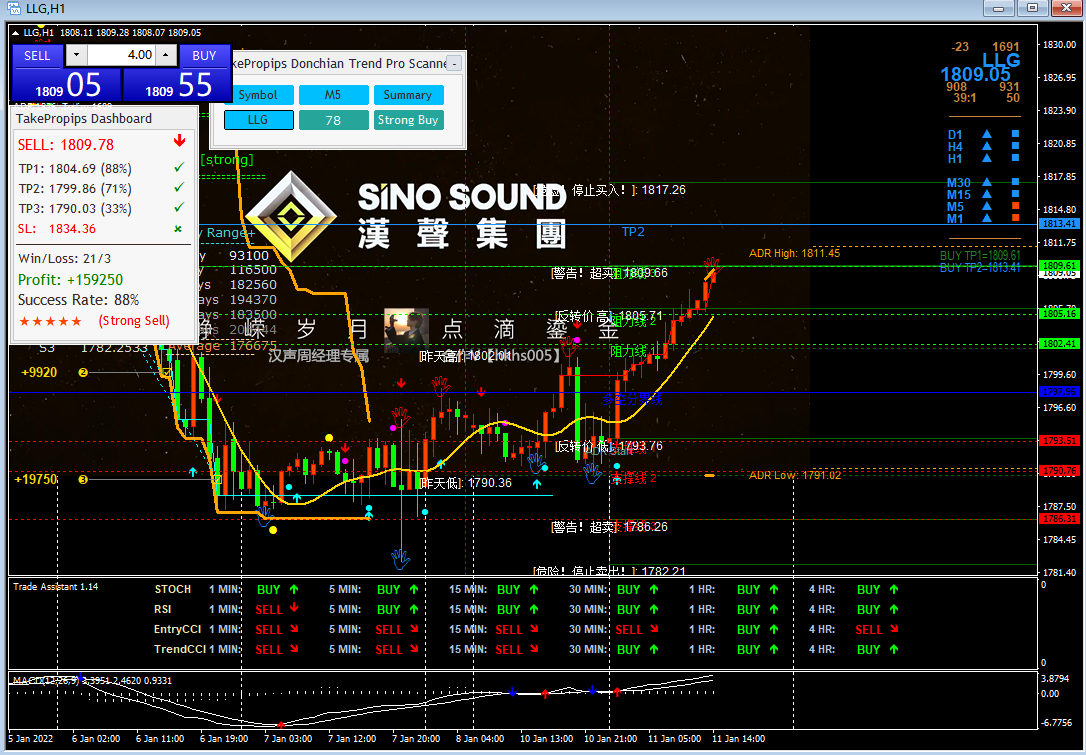Click the blue SELL one-click trading button

(37, 56)
